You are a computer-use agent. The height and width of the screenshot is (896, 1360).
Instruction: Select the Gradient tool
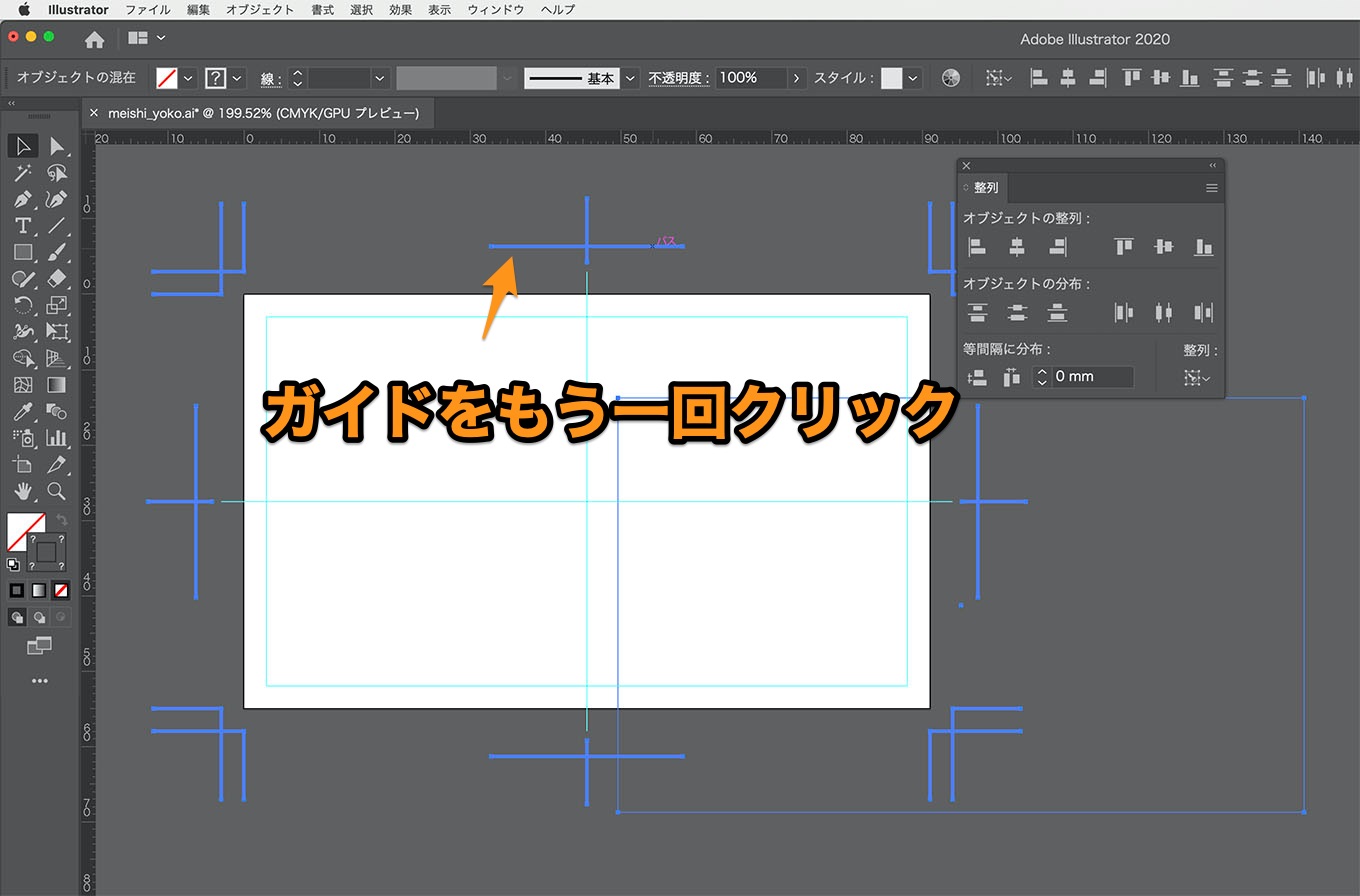point(57,385)
